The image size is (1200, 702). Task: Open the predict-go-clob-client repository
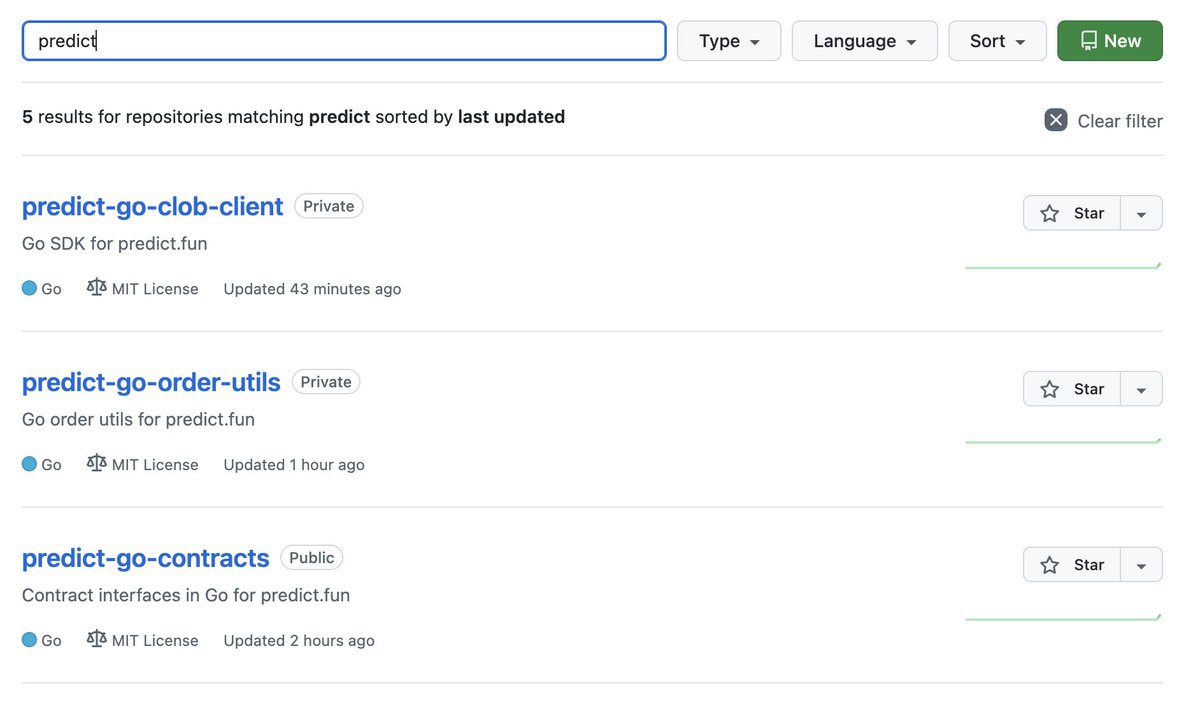pos(153,206)
